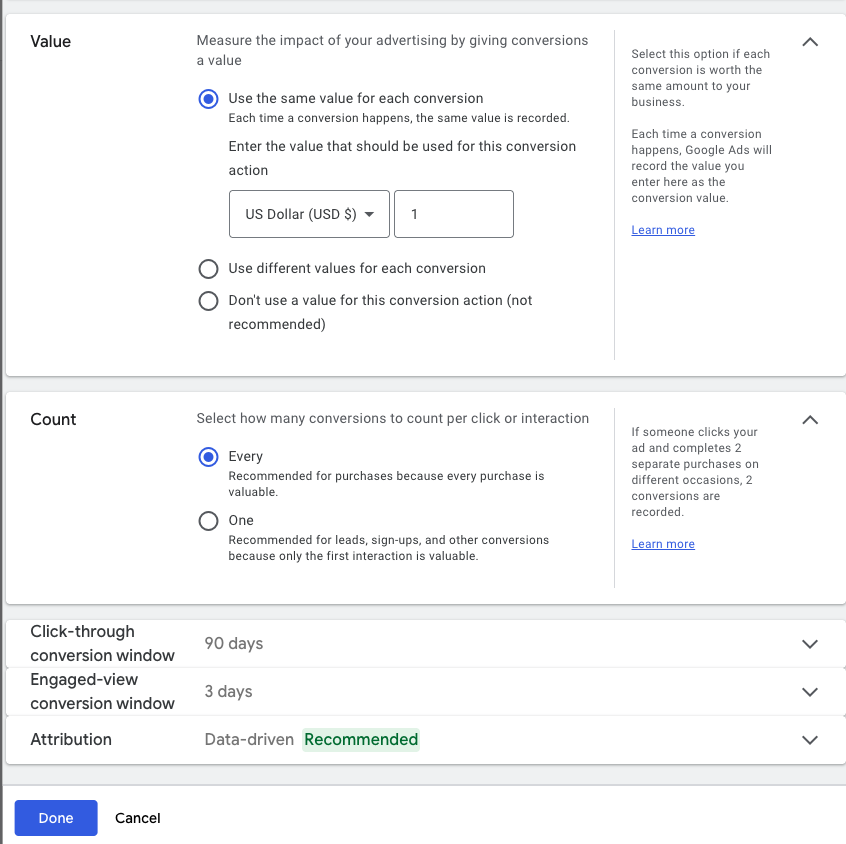This screenshot has height=844, width=846.
Task: Click the Cancel button
Action: pos(138,818)
